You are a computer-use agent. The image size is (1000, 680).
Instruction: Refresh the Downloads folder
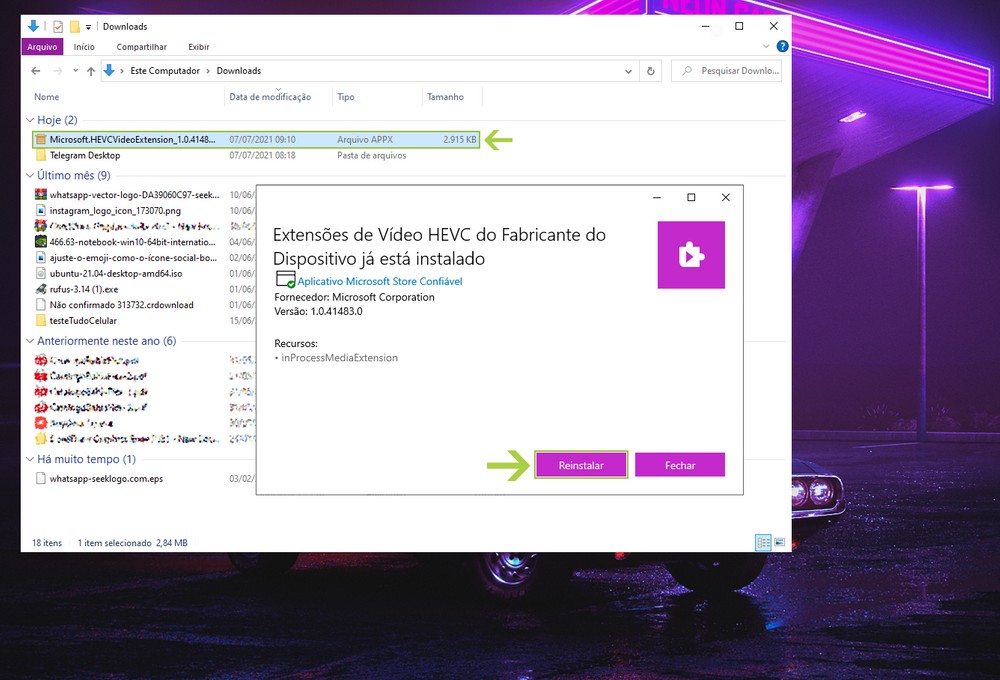pyautogui.click(x=651, y=71)
